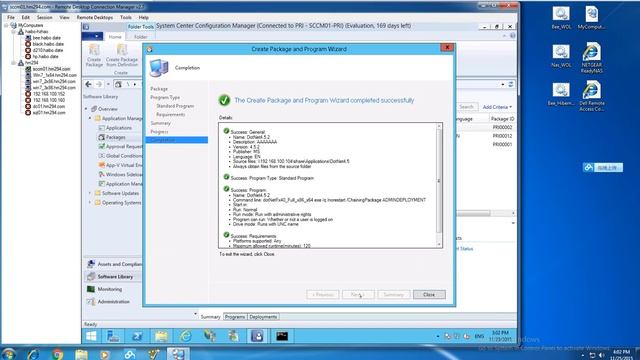Click the Package step in wizard sidebar
This screenshot has width=640, height=360.
pos(159,89)
